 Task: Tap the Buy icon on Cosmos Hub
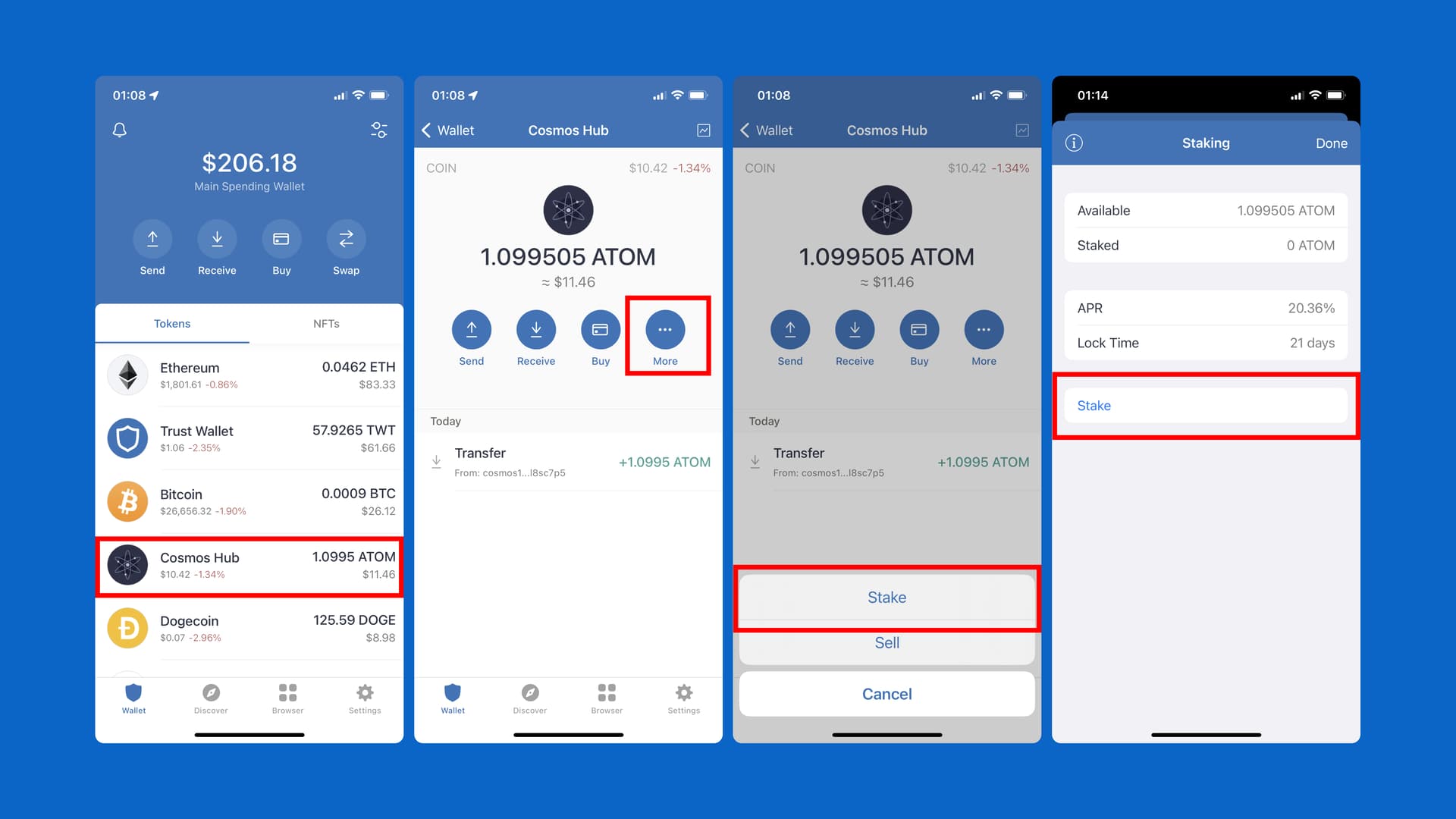(600, 329)
